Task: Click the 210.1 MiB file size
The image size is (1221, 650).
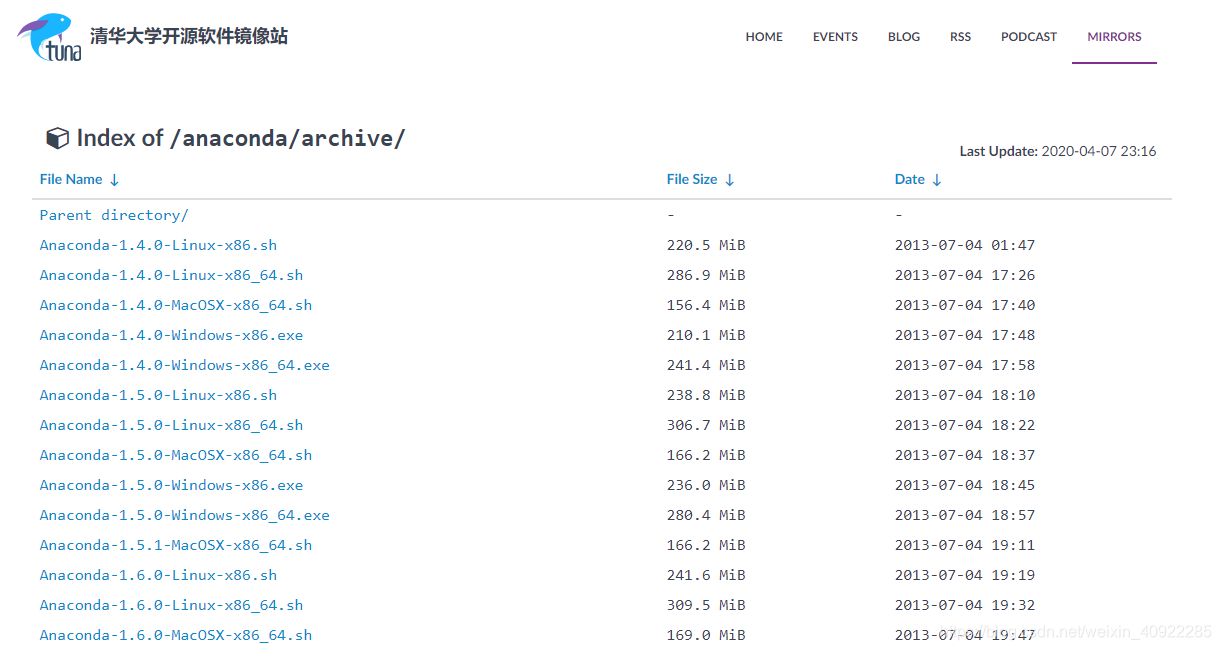Action: 706,335
